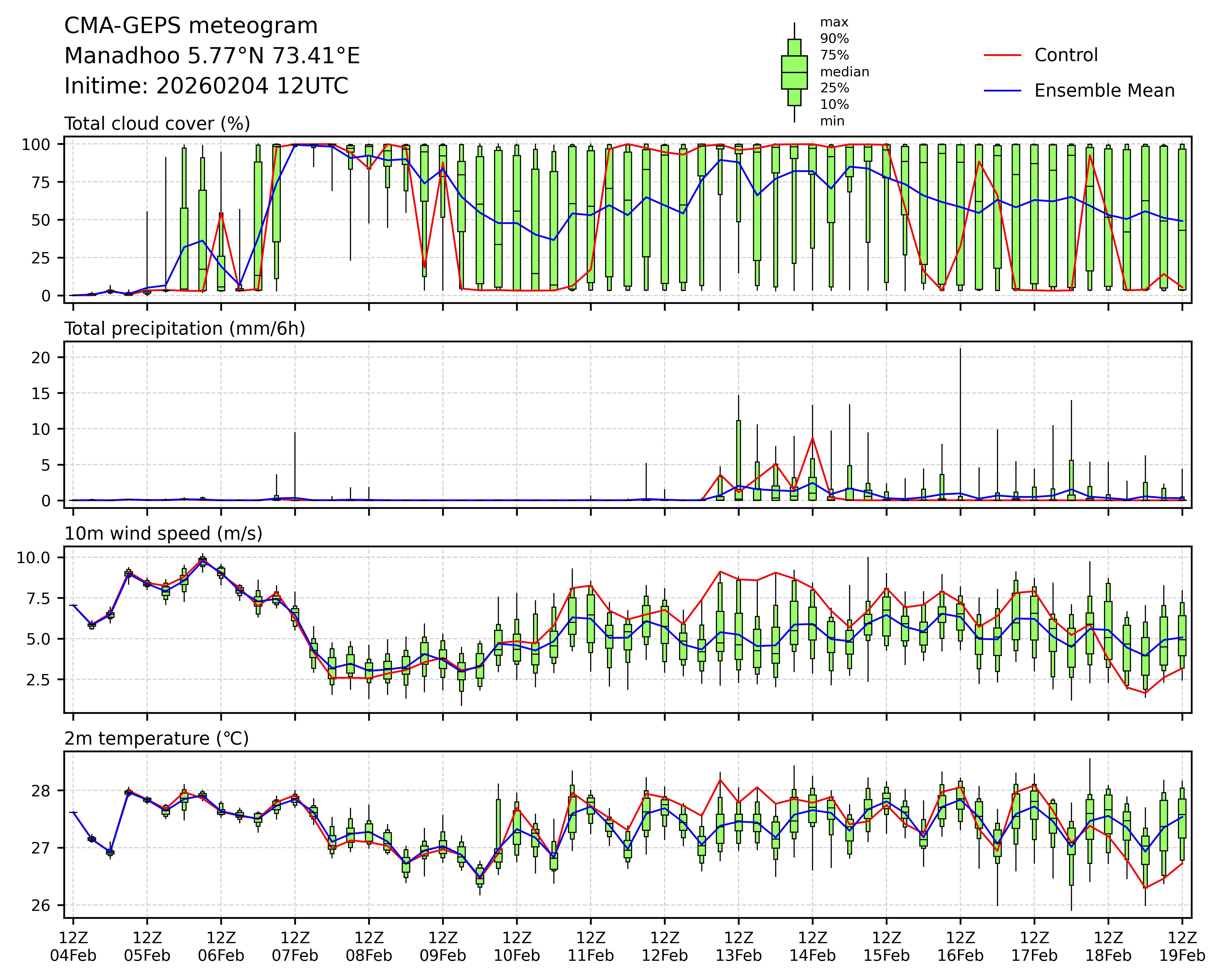Click the 'Manadhoo 5.77°N 73.41°E' location text
1222x980 pixels.
point(212,56)
